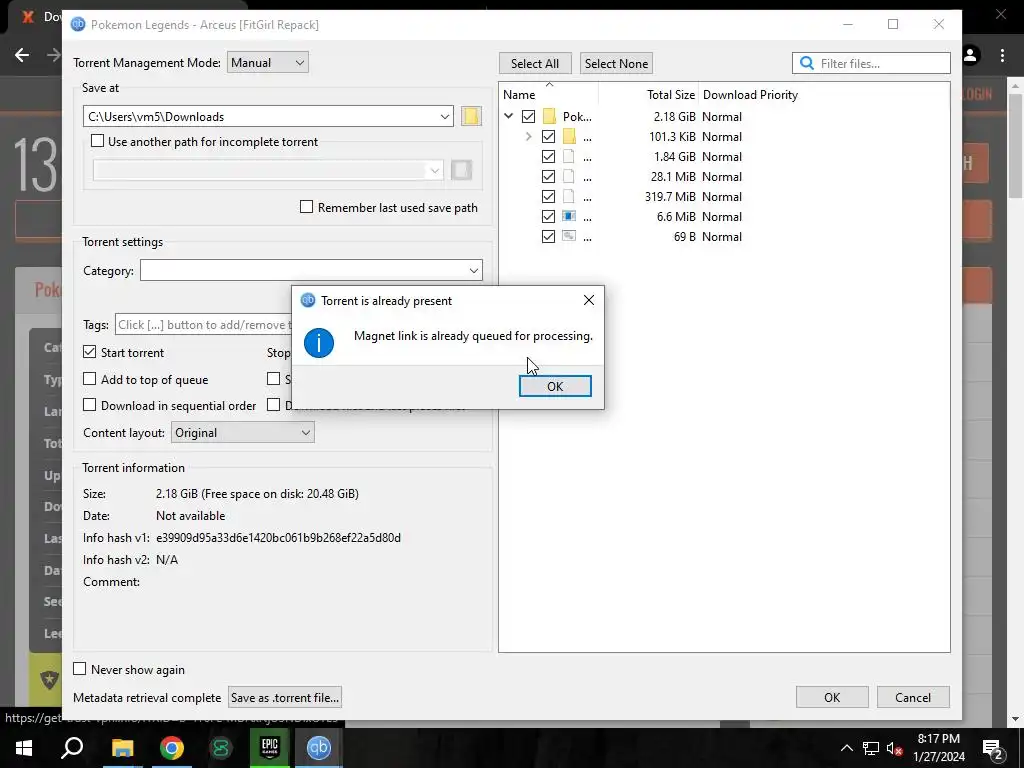Click the blue information icon in the dialog
The width and height of the screenshot is (1024, 768).
point(319,343)
